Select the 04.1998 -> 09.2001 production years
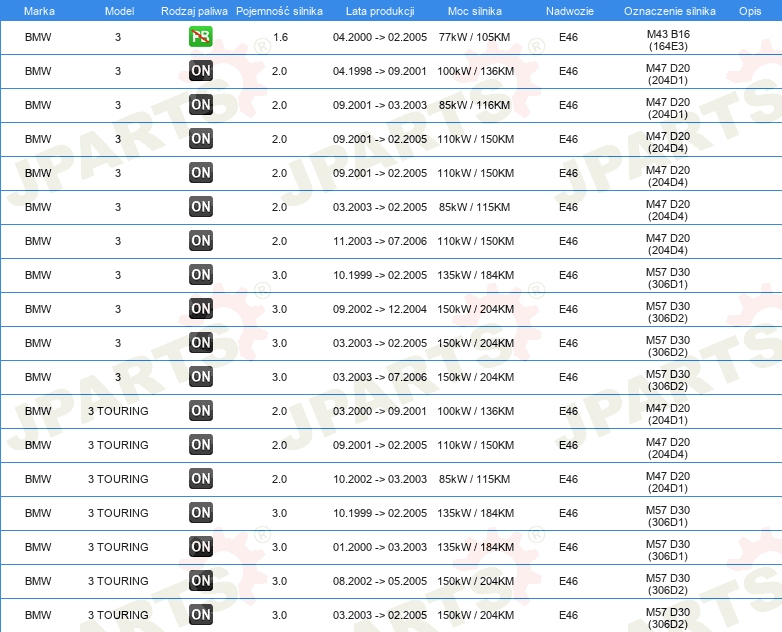The image size is (782, 632). click(380, 71)
